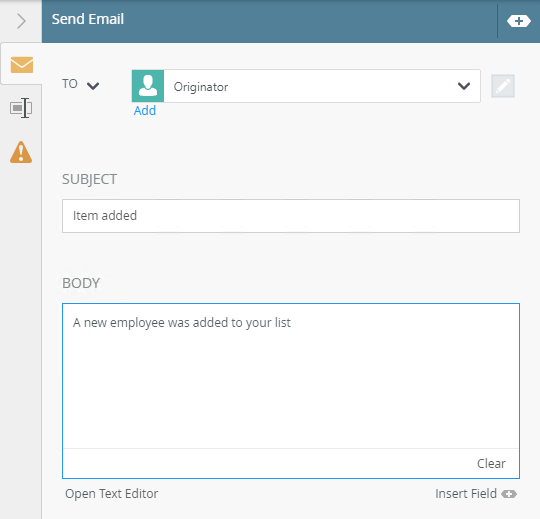Switch to the Properties tab icon

[x=21, y=108]
